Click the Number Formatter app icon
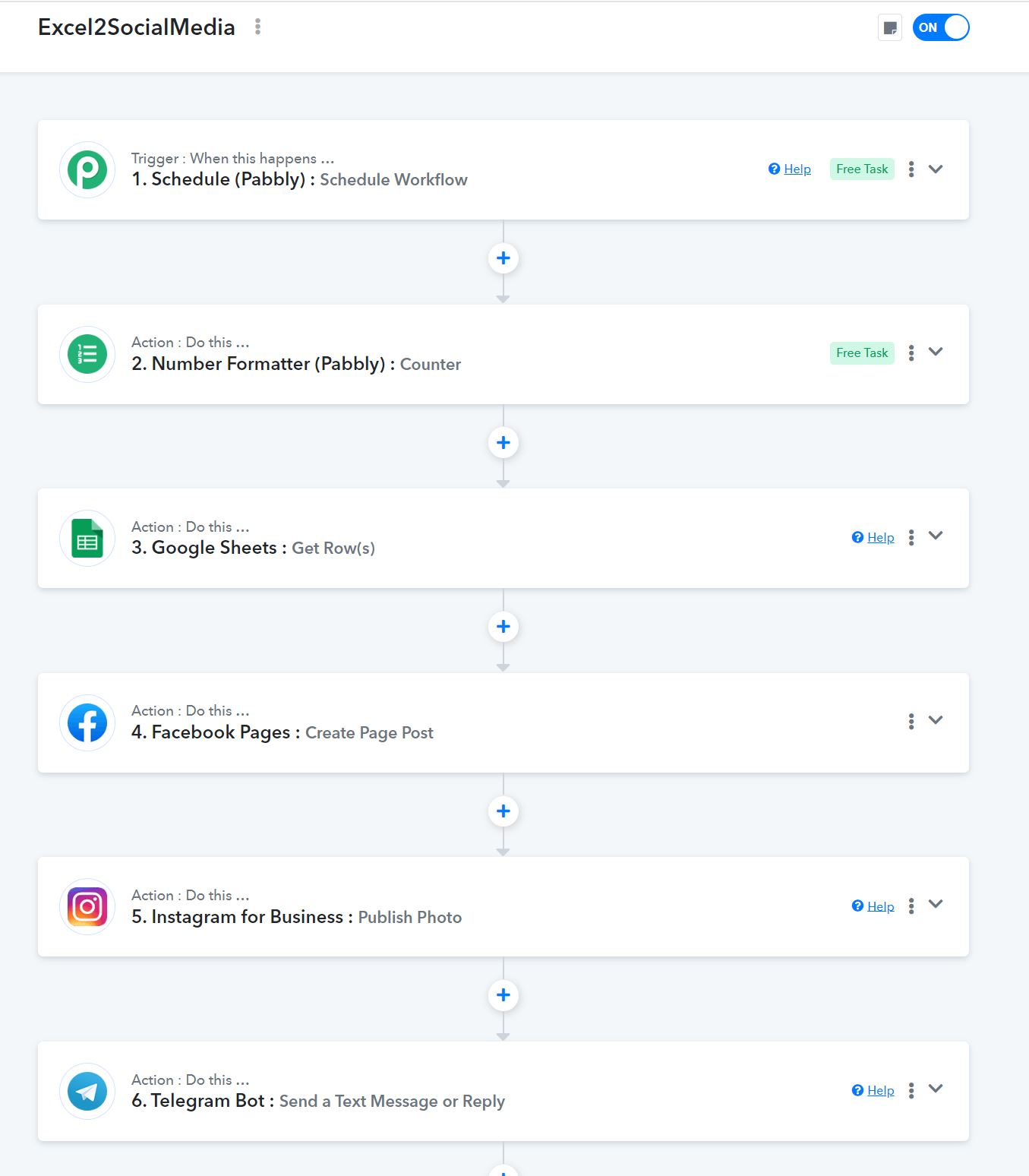Viewport: 1029px width, 1176px height. coord(87,354)
